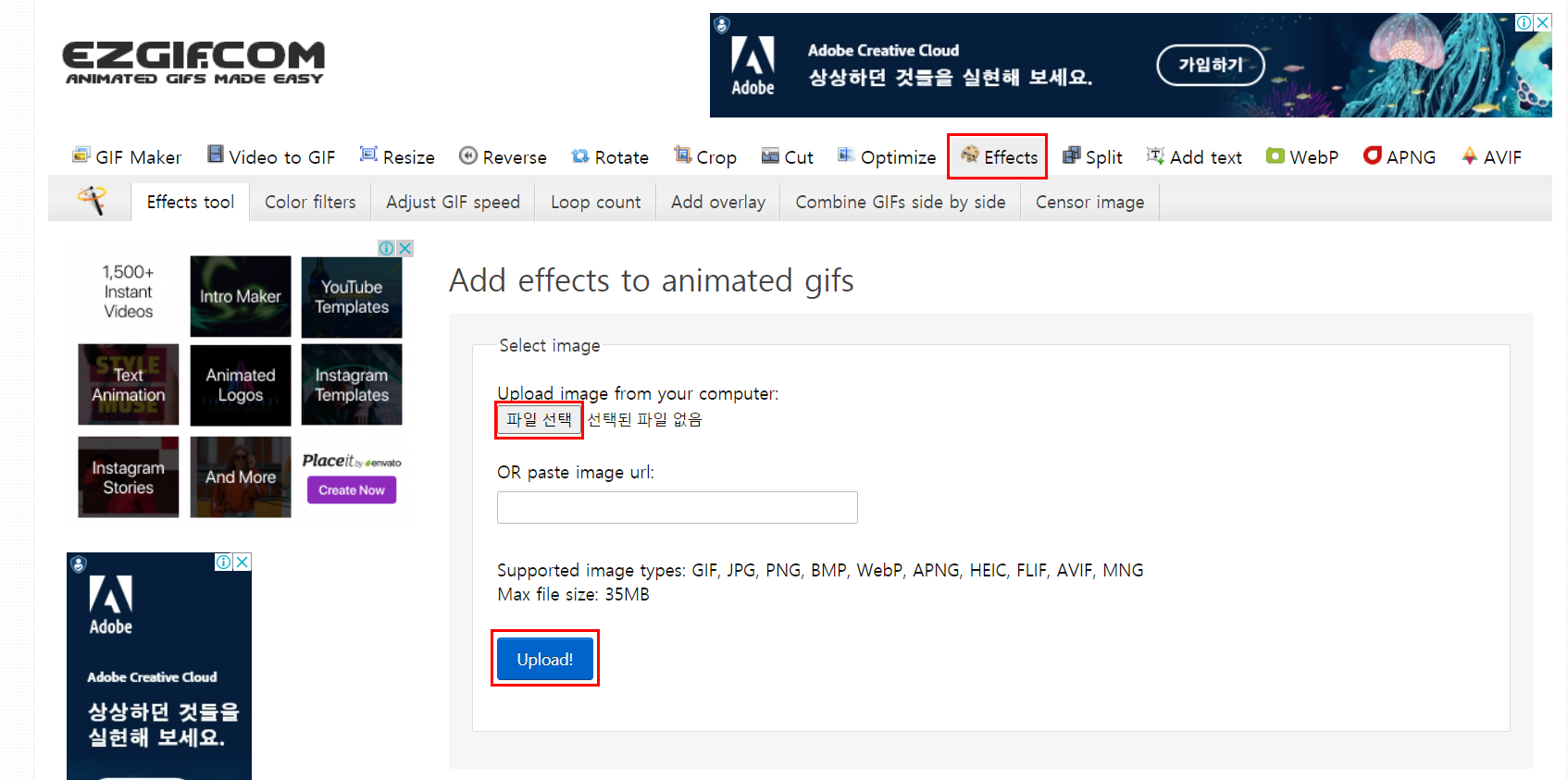This screenshot has height=780, width=1568.
Task: Click the magic wand effects icon
Action: [x=92, y=200]
